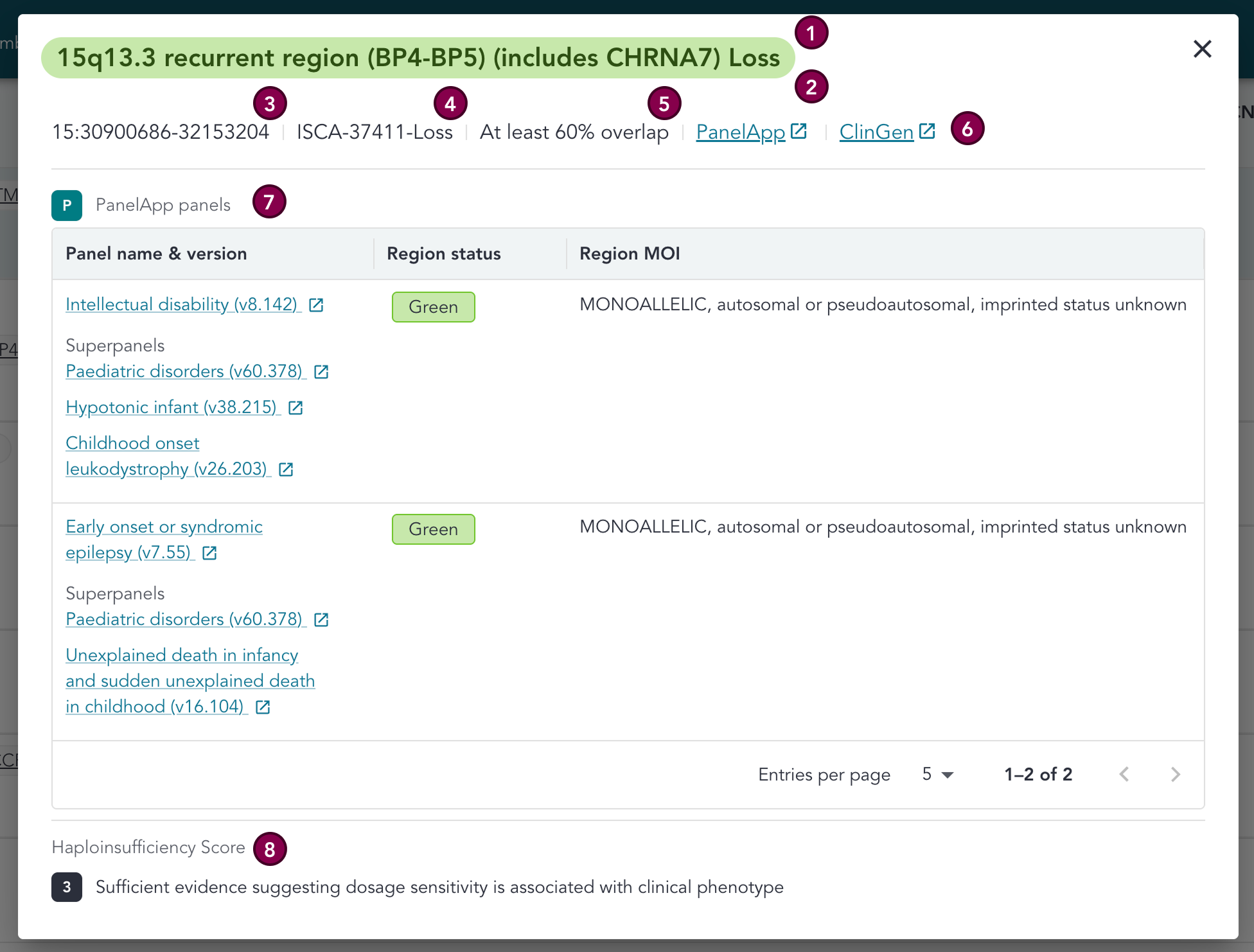Open Unexplained death in infancy panel link
Viewport: 1254px width, 952px height.
point(182,655)
